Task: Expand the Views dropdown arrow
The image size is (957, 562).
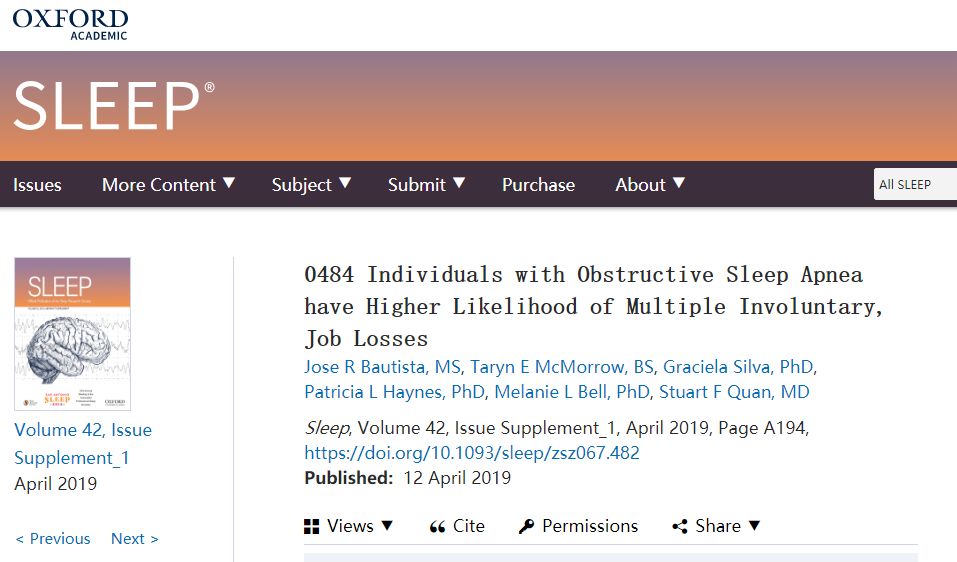Action: (387, 525)
